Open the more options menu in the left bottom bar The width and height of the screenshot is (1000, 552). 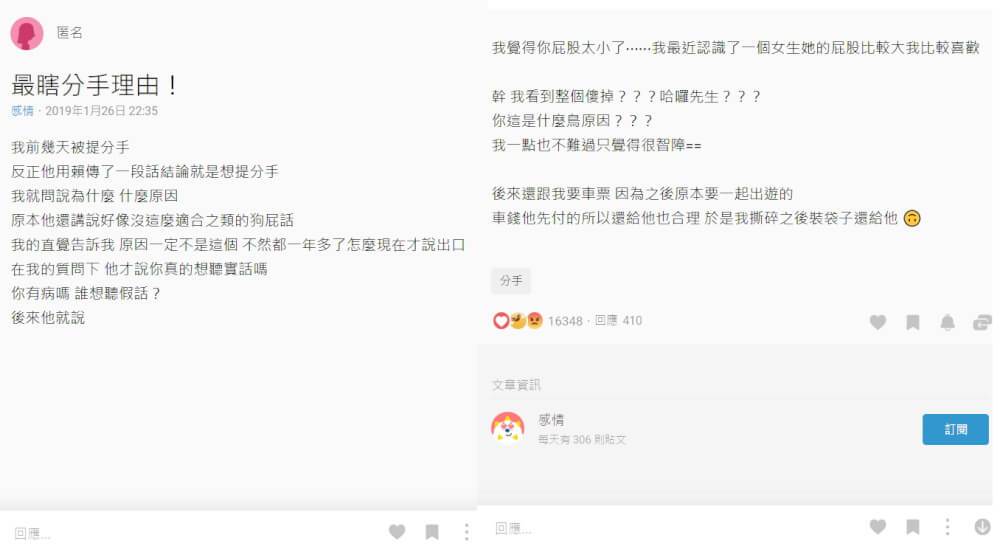(x=466, y=532)
